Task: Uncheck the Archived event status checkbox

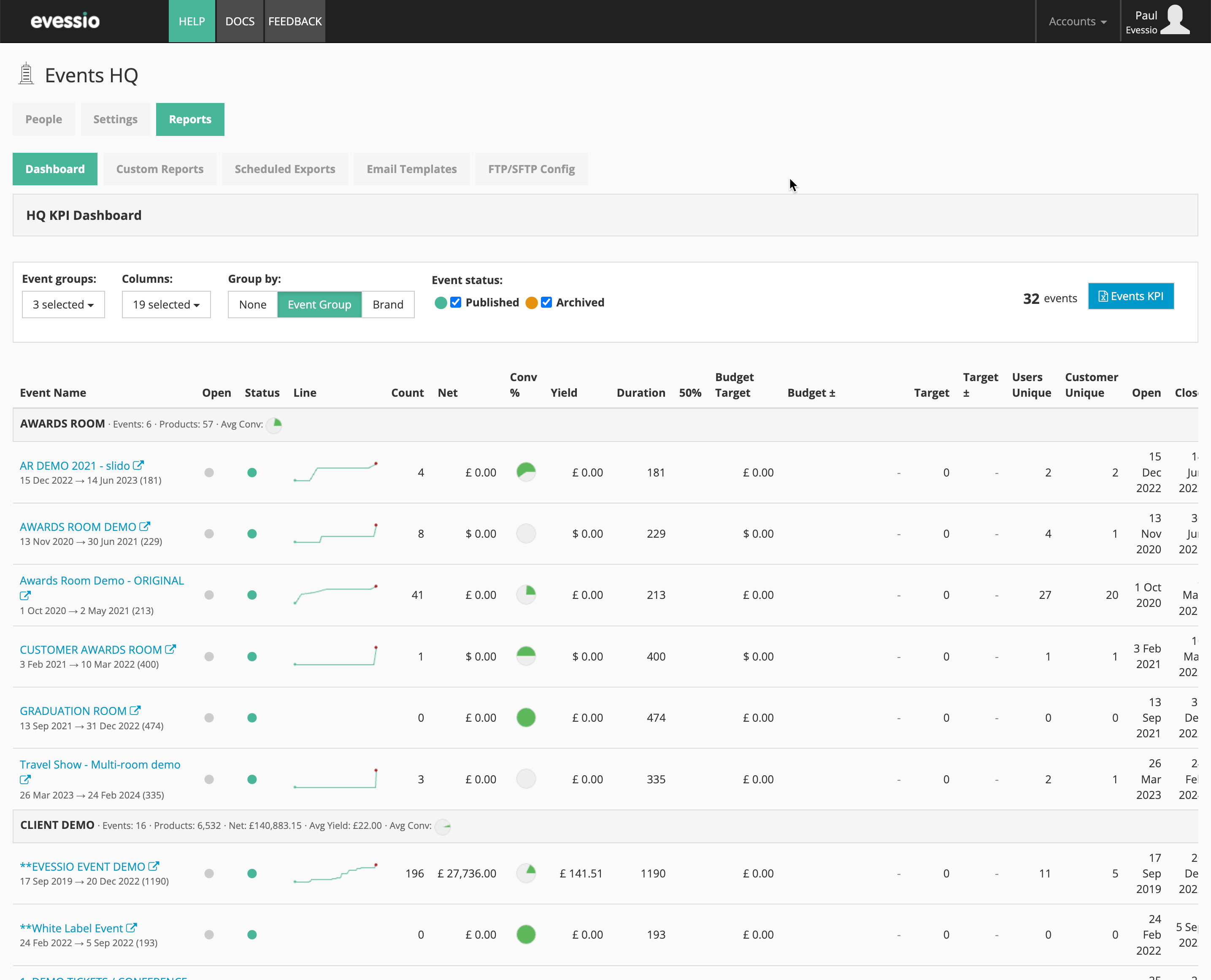Action: coord(546,302)
